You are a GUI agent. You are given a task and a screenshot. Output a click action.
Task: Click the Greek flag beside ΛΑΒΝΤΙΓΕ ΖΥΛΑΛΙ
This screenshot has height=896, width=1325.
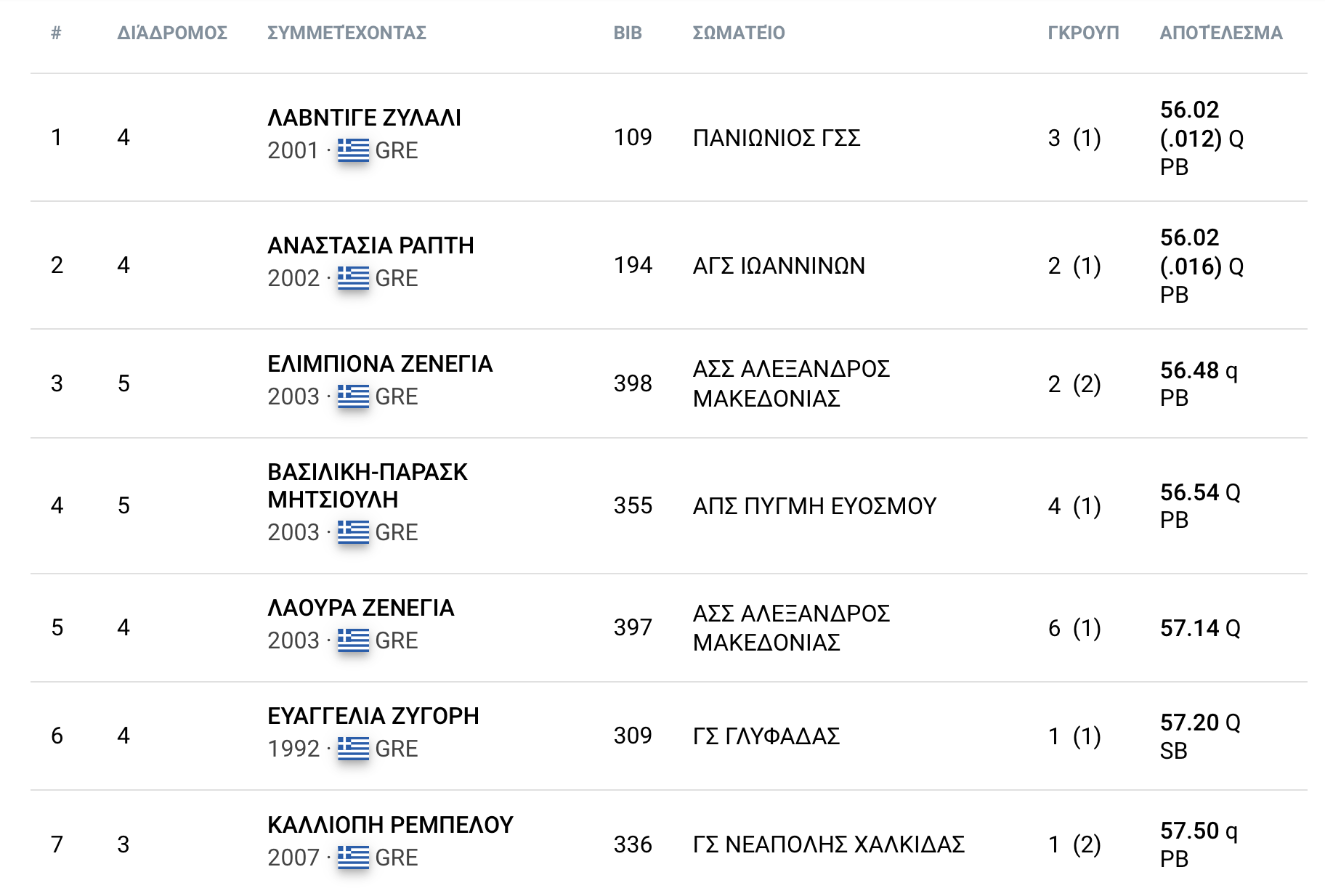pyautogui.click(x=353, y=150)
